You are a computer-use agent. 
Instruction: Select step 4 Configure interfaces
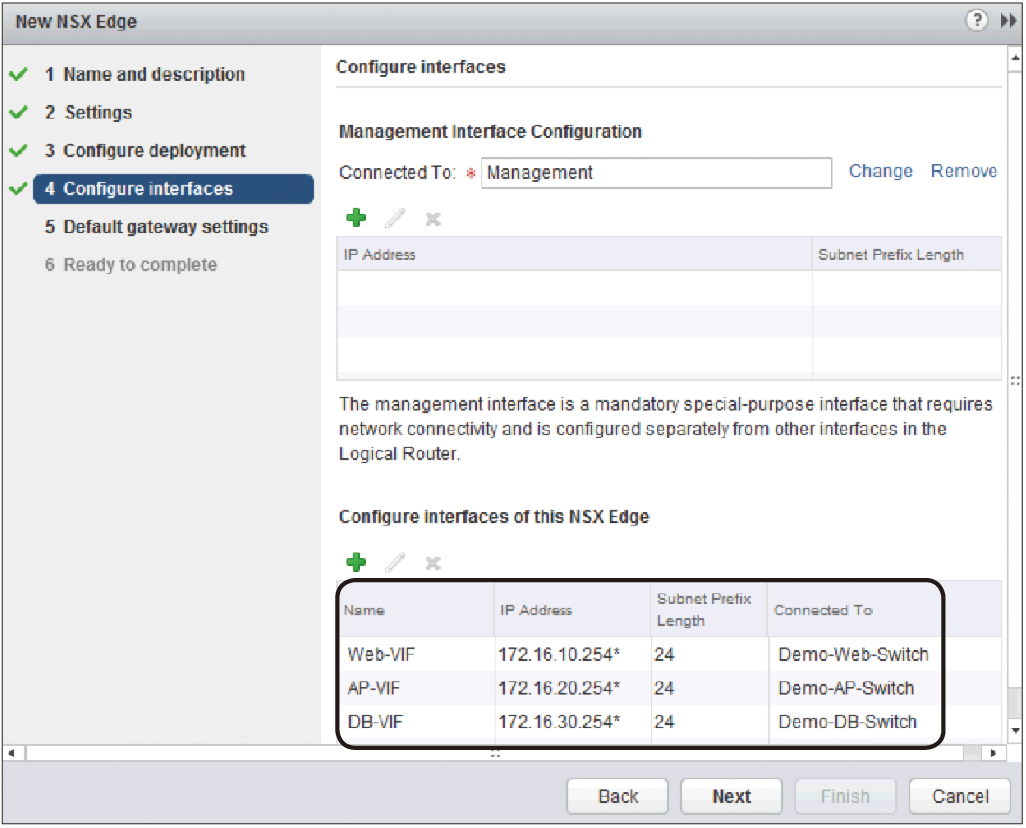point(173,189)
